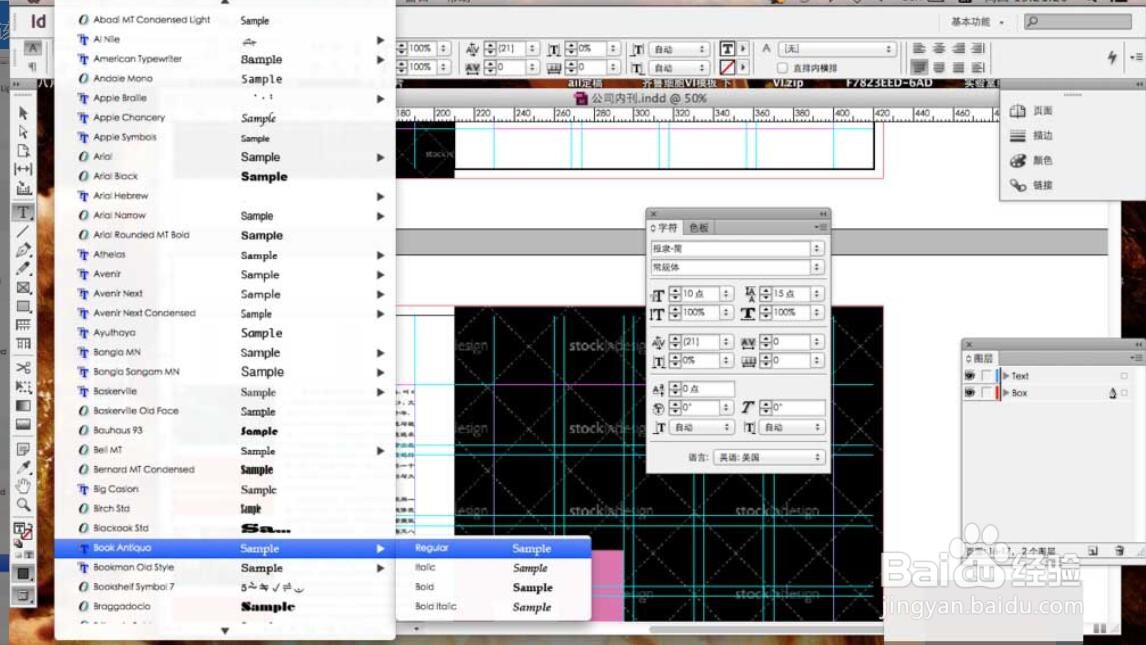1146x645 pixels.
Task: Select the Free Transform tool
Action: click(23, 386)
